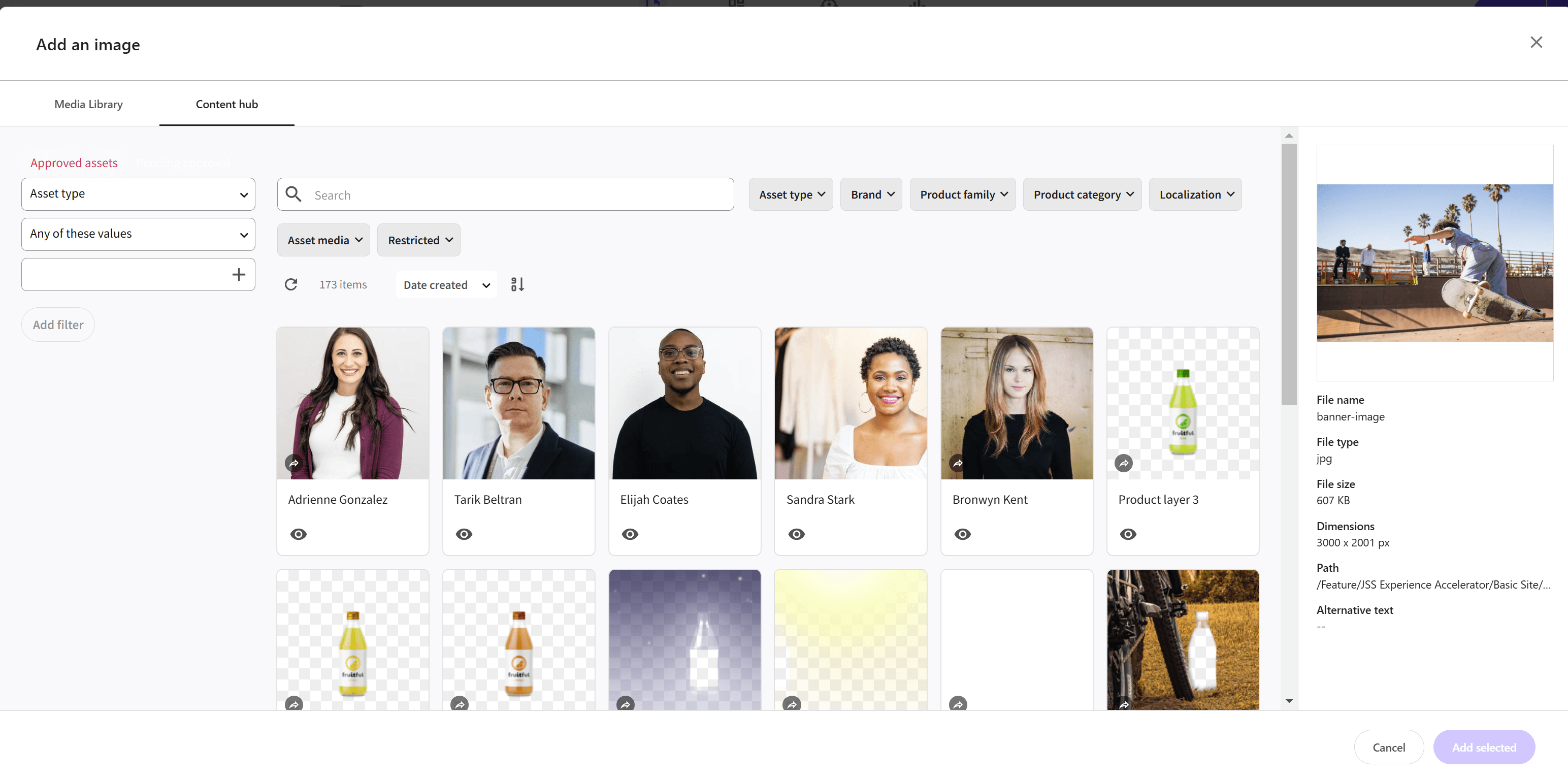
Task: Click the Cancel button
Action: (x=1388, y=746)
